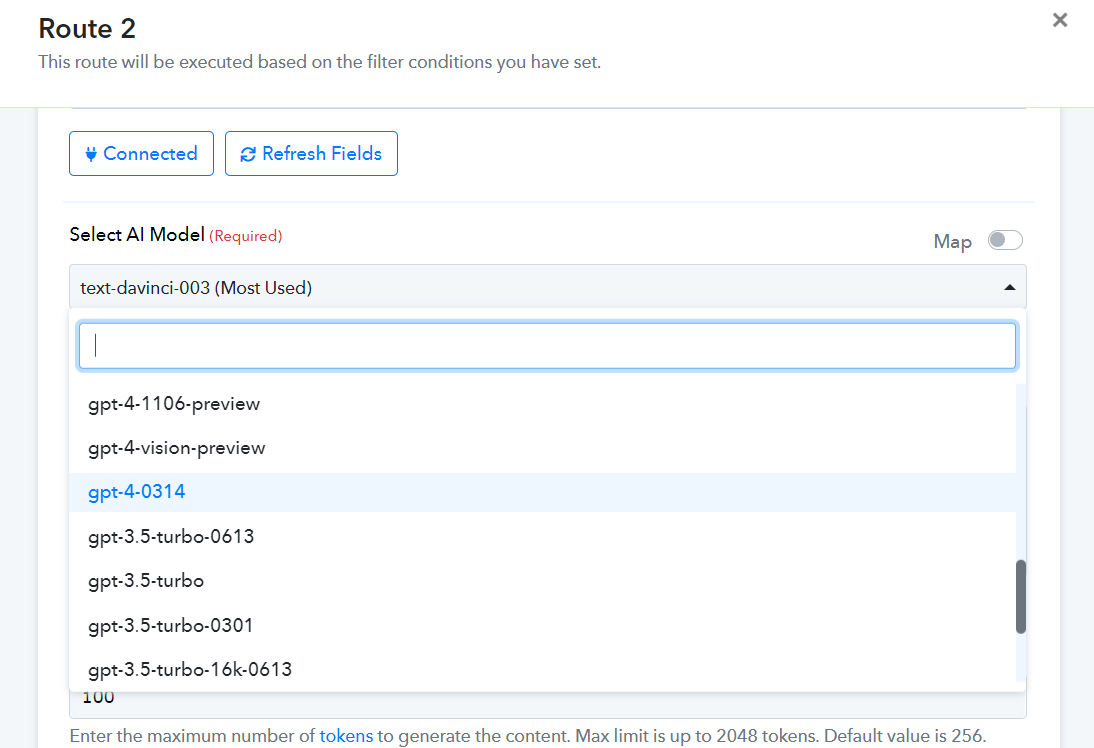Select the highlighted gpt-4-0314 option
This screenshot has height=748, width=1094.
(542, 492)
